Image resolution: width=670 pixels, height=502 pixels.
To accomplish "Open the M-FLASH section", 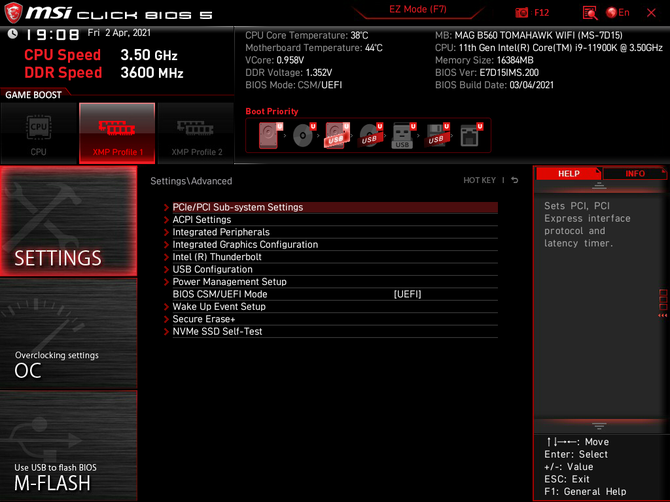I will tap(68, 446).
